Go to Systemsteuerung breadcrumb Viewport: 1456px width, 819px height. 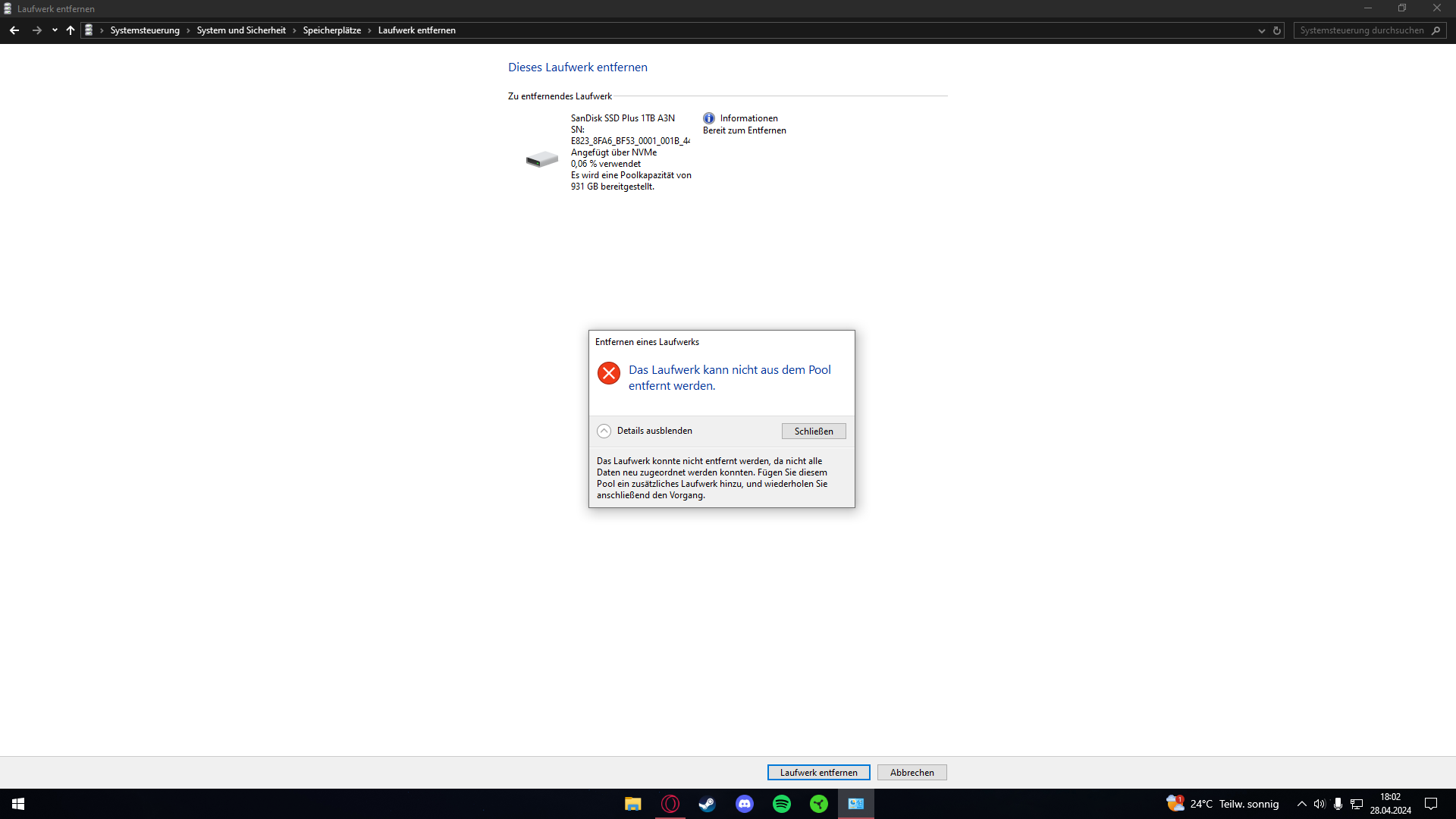tap(145, 30)
